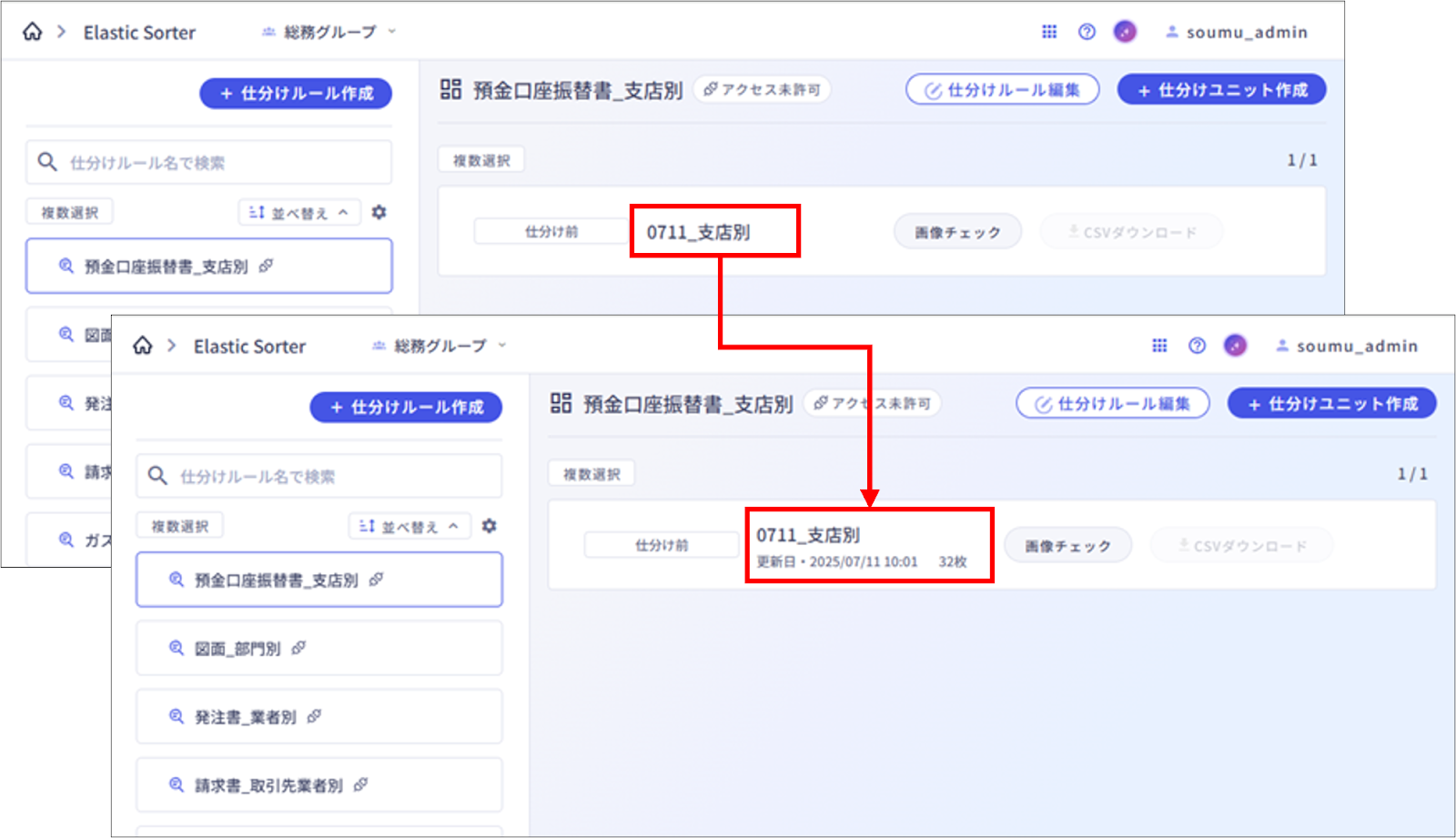The height and width of the screenshot is (838, 1456).
Task: Open the soumu_admin user menu in foreground window
Action: point(1347,346)
